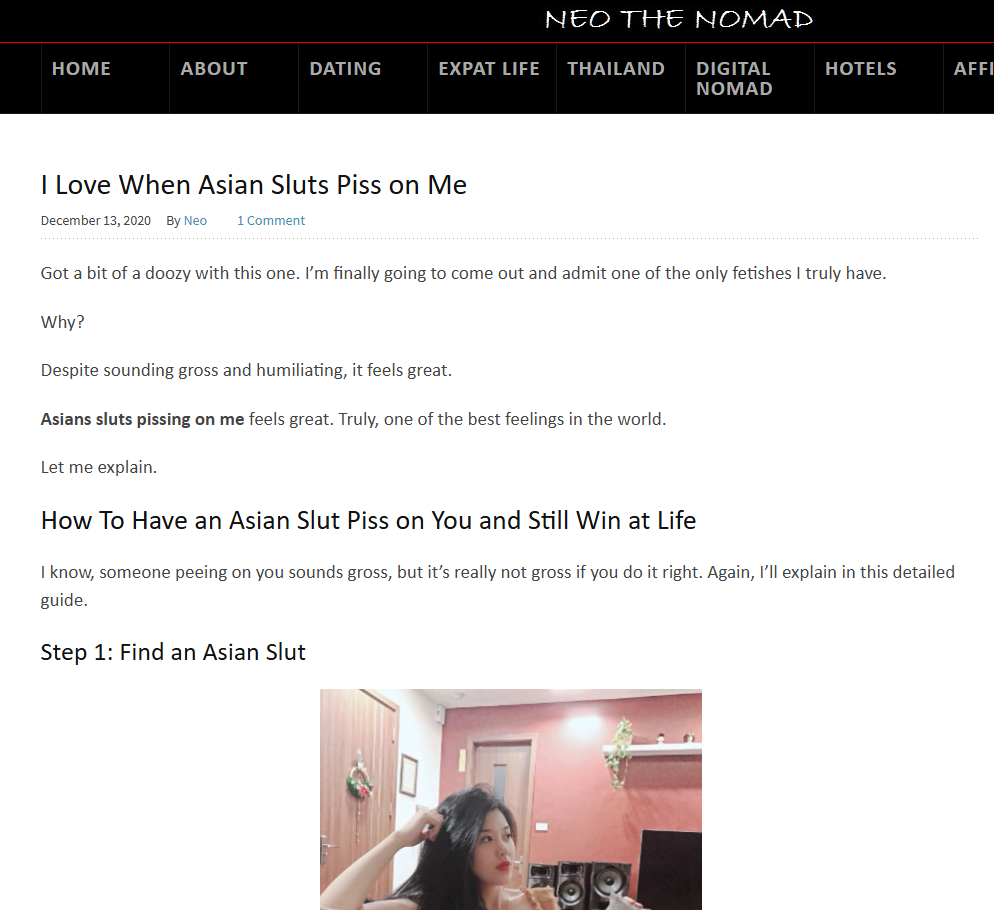Click the "Despite sounding gross" sentence
The height and width of the screenshot is (910, 994).
246,370
